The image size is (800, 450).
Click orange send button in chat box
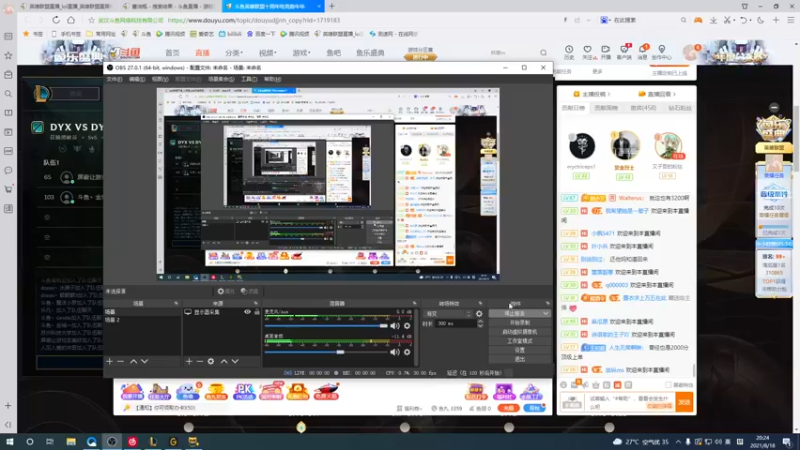(x=684, y=402)
